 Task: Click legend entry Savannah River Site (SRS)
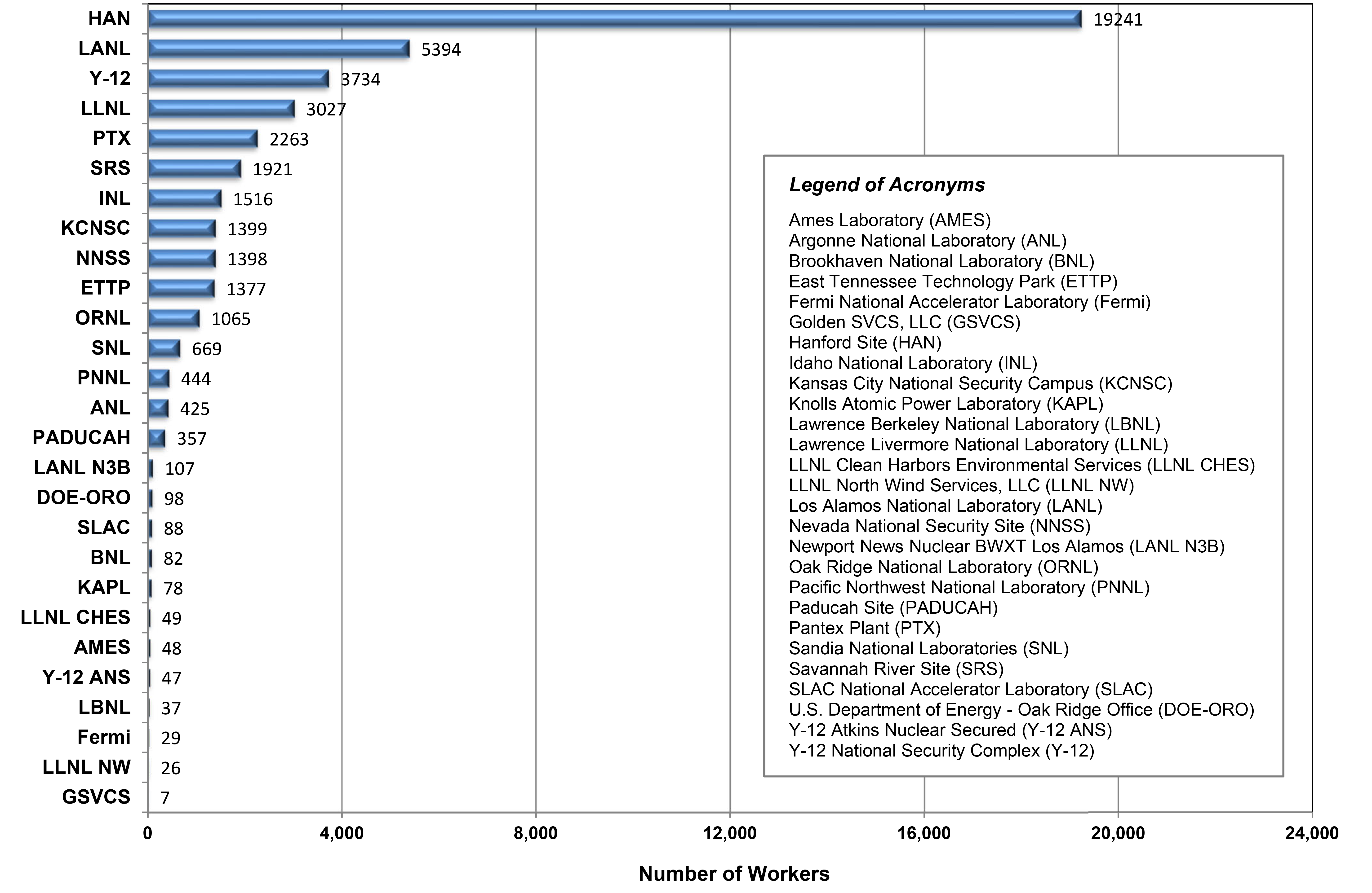point(897,669)
